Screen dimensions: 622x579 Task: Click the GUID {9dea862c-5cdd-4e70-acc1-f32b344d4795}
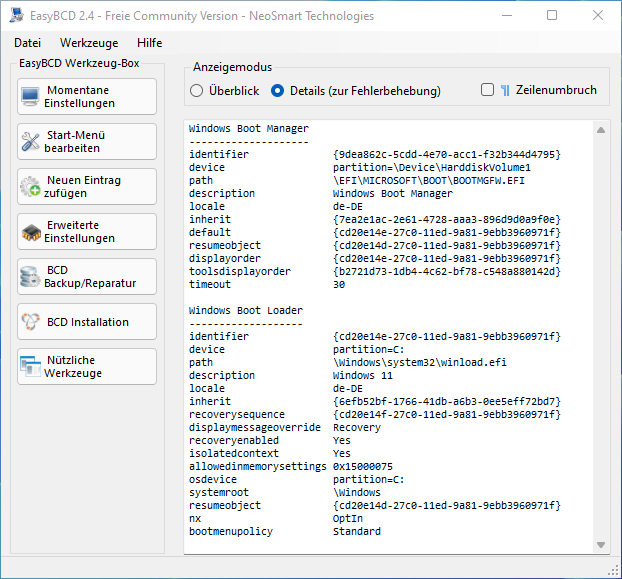coord(447,154)
